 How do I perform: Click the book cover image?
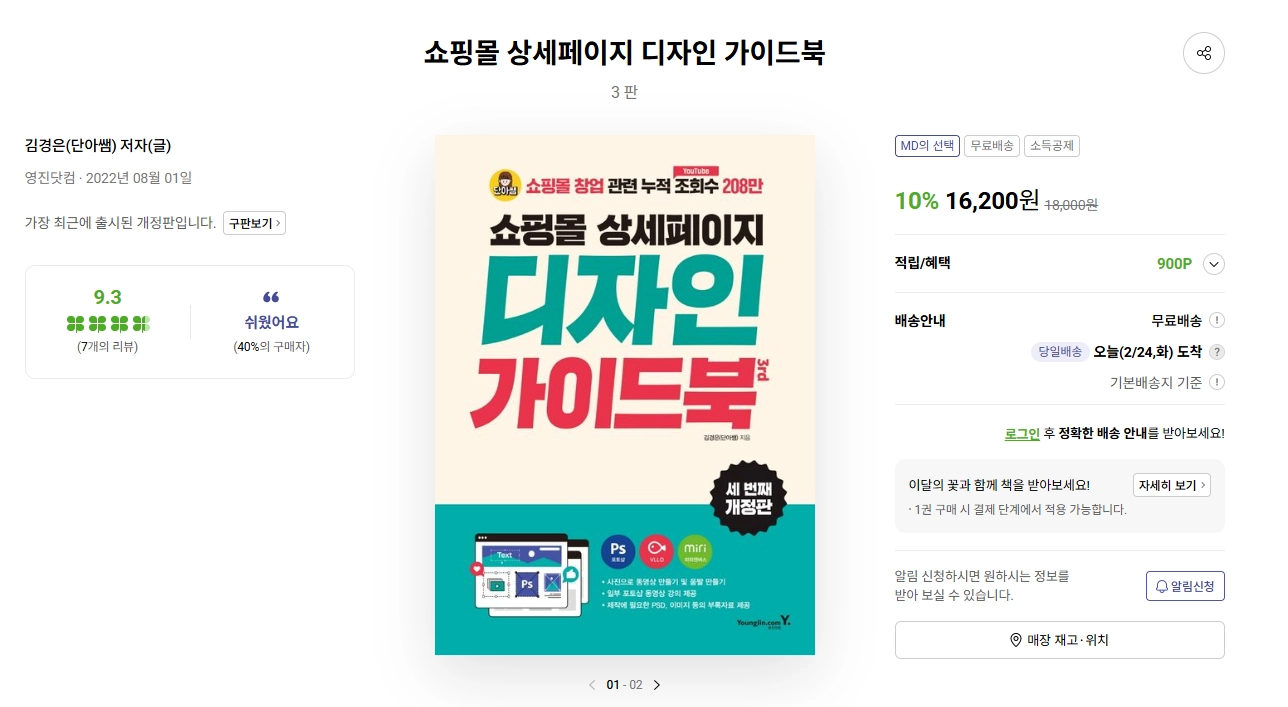625,395
